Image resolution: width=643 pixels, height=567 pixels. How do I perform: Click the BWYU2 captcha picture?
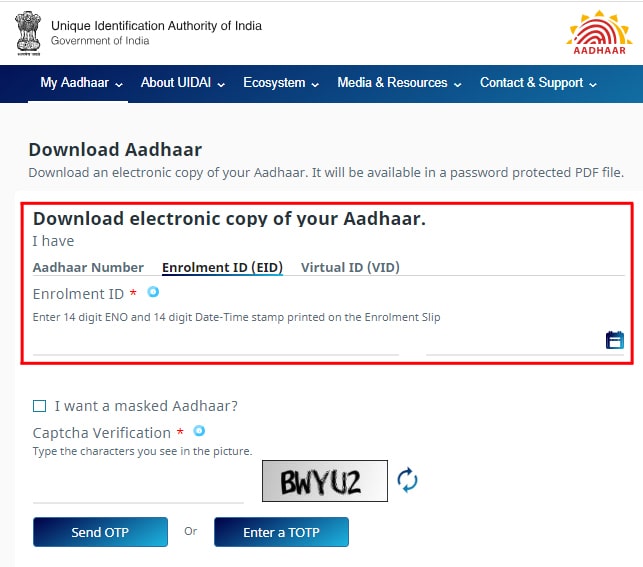point(325,481)
